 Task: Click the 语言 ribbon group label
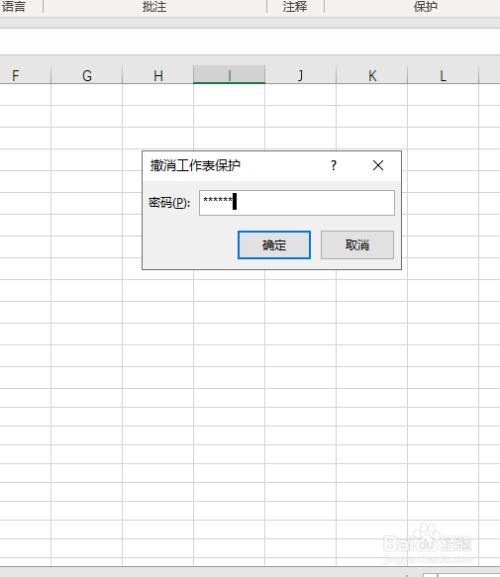tap(13, 7)
